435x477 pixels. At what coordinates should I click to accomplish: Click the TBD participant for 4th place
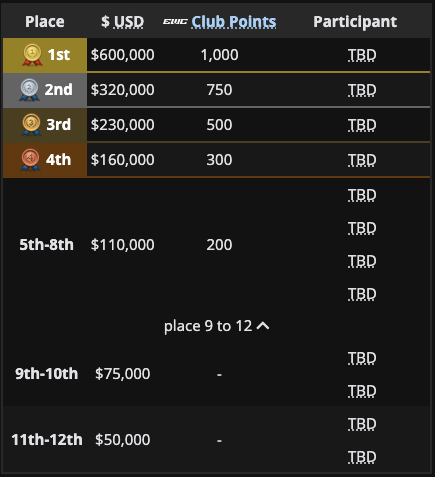pyautogui.click(x=362, y=160)
